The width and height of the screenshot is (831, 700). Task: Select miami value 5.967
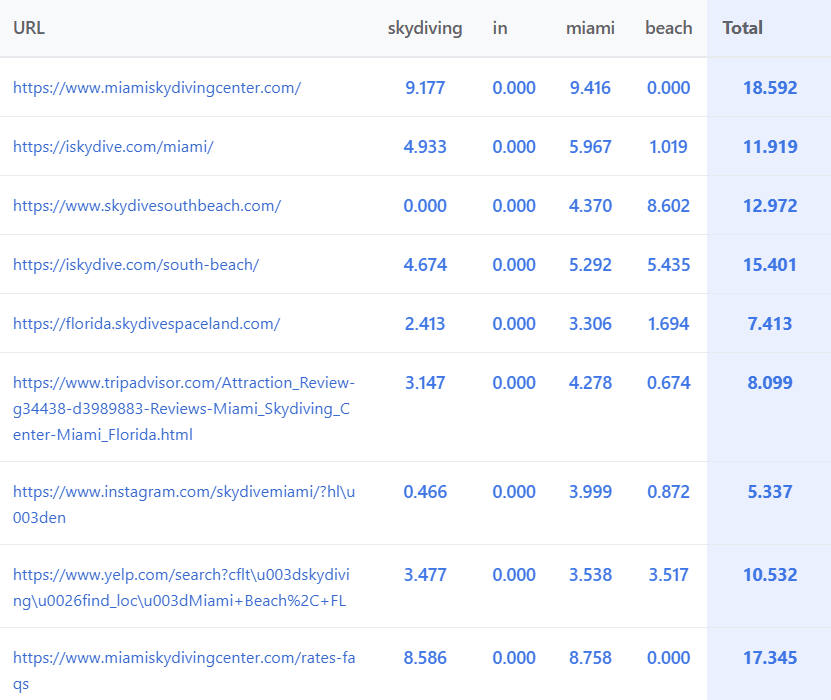pyautogui.click(x=590, y=146)
